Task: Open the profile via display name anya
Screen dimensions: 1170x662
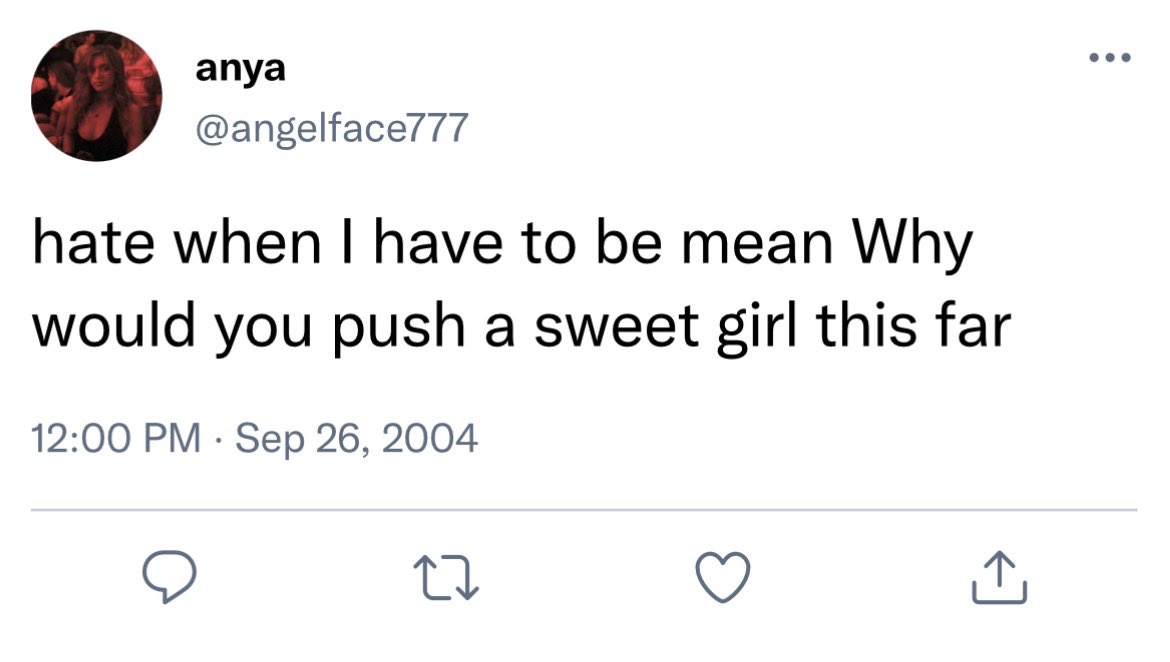Action: [x=240, y=69]
